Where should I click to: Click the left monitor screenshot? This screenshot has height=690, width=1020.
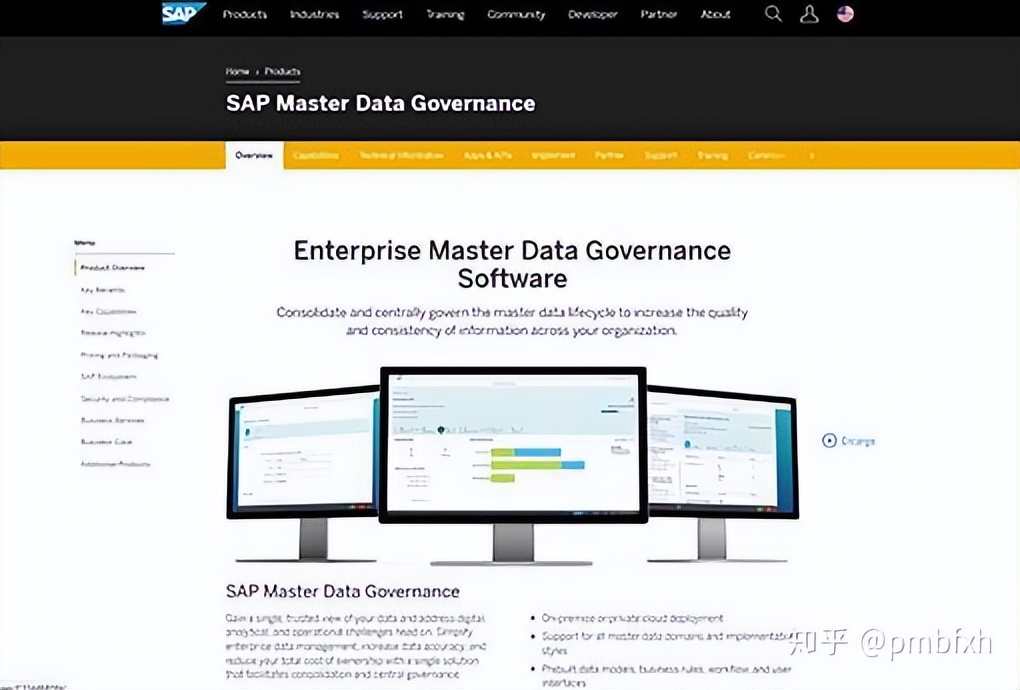pos(302,453)
